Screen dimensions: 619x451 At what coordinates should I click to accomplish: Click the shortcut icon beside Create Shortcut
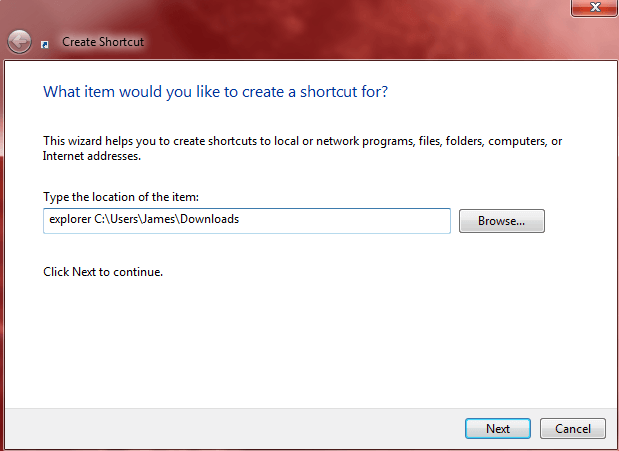45,44
